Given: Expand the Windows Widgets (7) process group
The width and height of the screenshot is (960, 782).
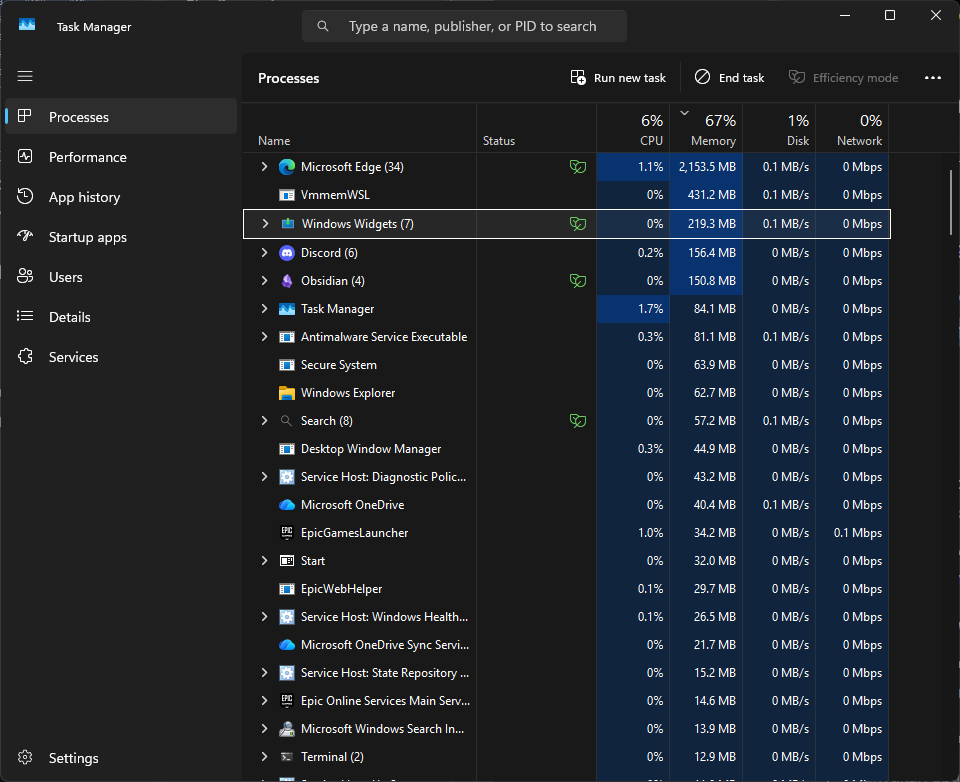Looking at the screenshot, I should point(264,224).
